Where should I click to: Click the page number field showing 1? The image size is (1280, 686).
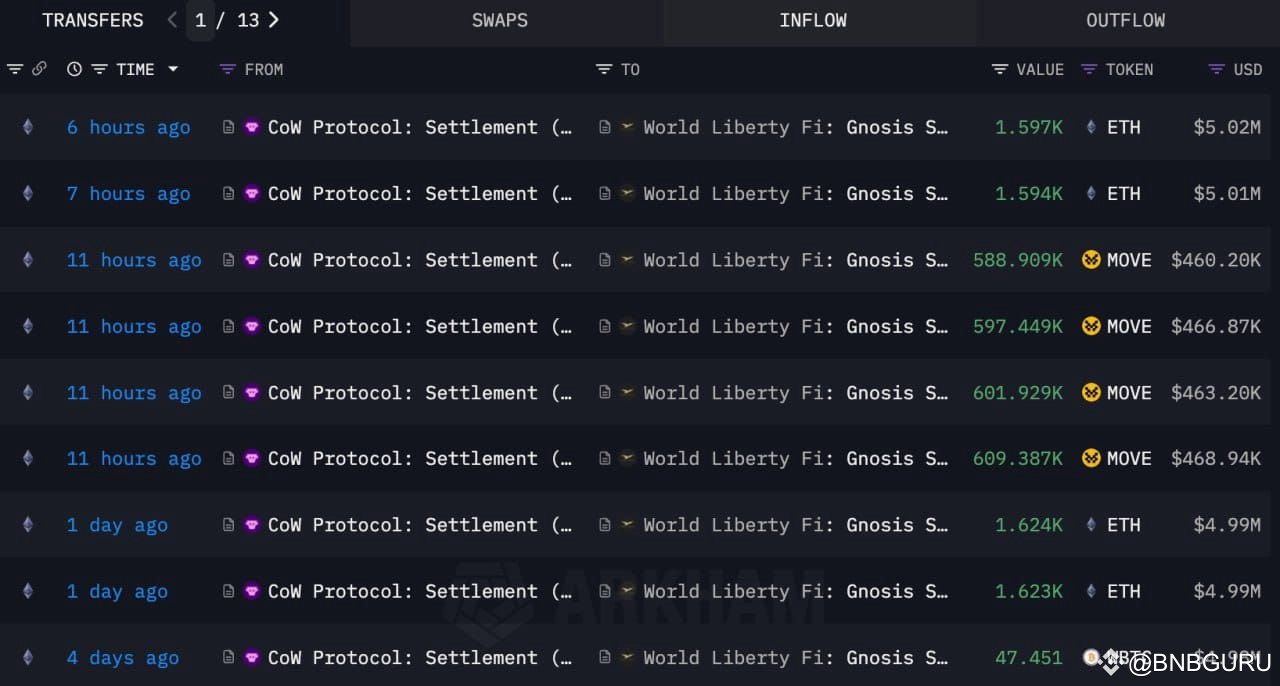(200, 20)
